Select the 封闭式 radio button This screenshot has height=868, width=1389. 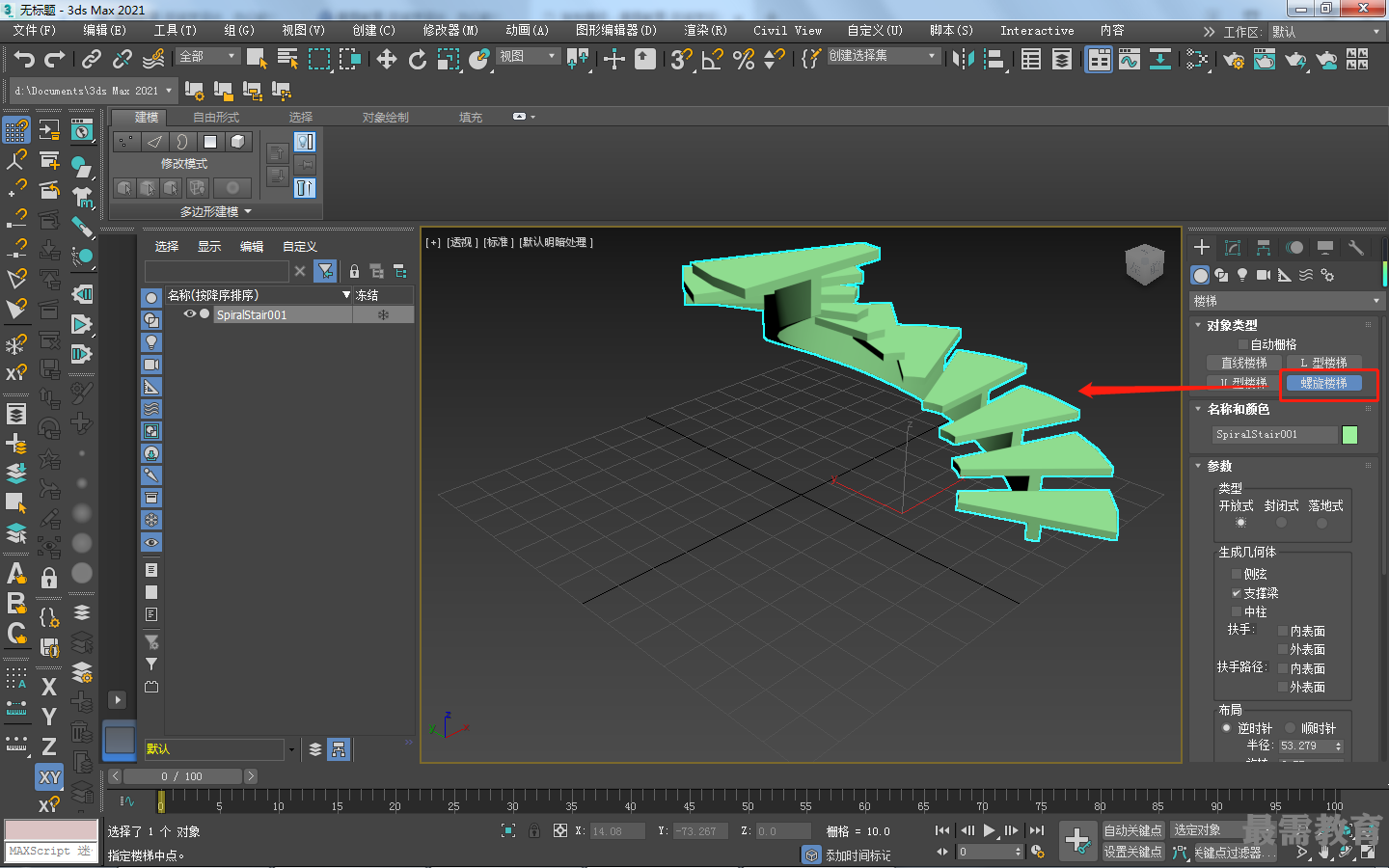(x=1281, y=523)
